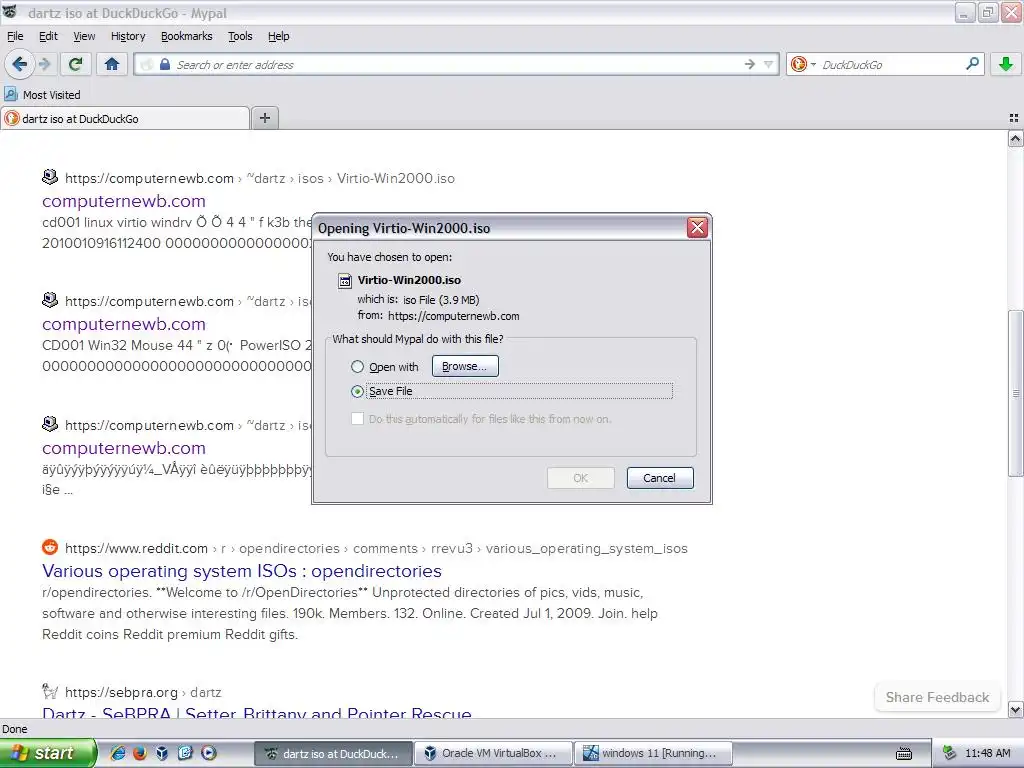Switch to Oracle VM VirtualBox taskbar button

point(493,753)
